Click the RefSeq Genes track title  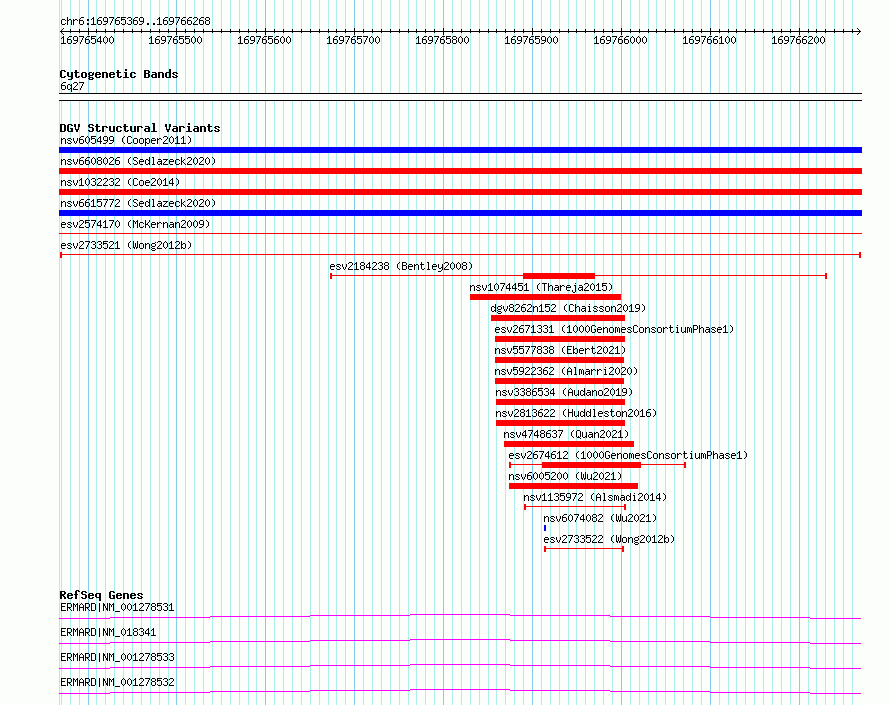pyautogui.click(x=101, y=595)
